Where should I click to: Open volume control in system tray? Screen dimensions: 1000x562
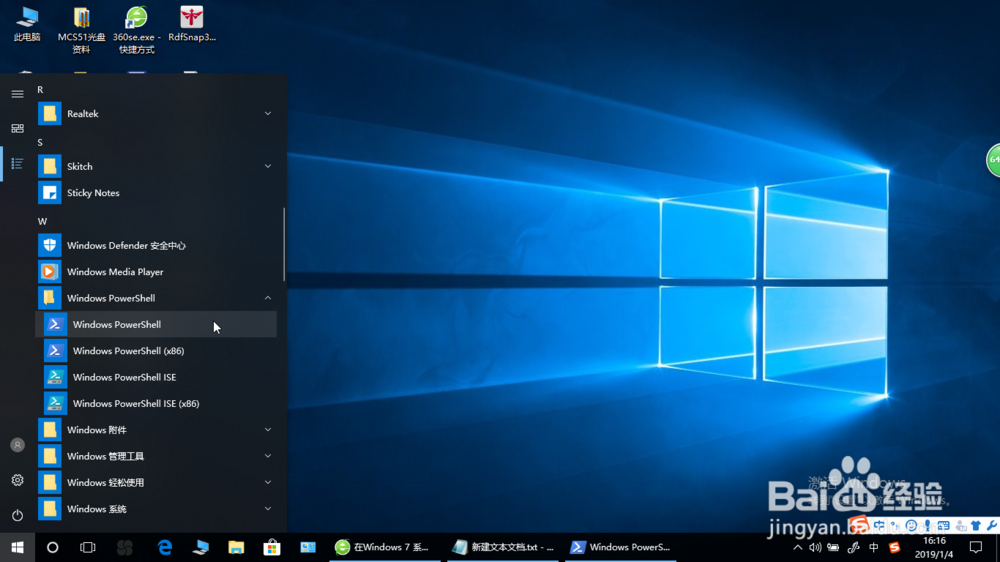[815, 547]
